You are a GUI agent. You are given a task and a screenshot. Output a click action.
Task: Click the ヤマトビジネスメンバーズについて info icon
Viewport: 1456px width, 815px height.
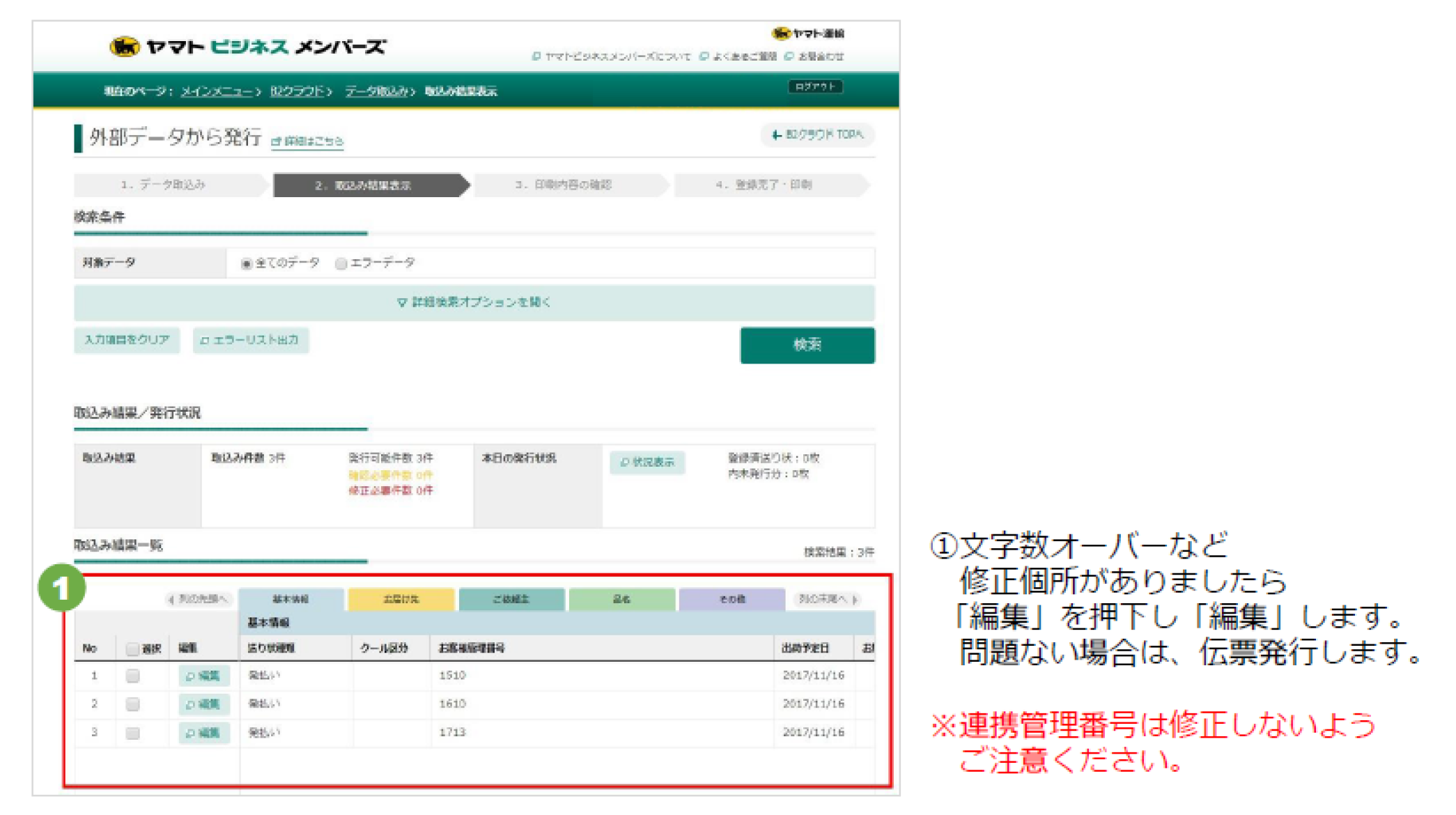coord(536,57)
